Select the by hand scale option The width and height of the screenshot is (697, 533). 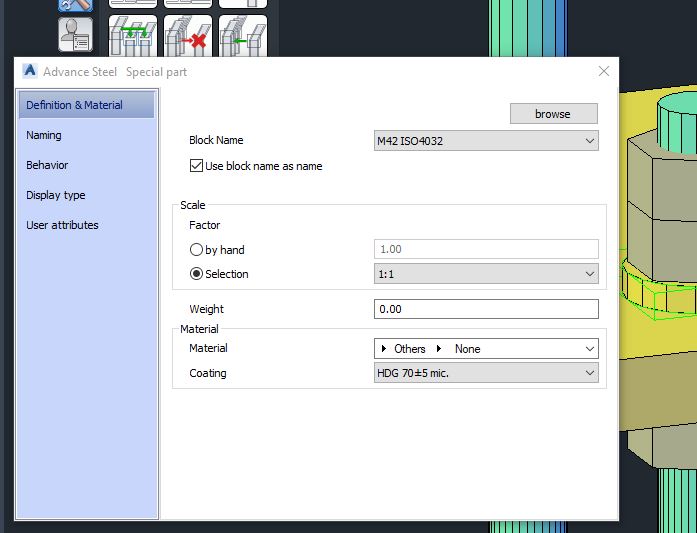pos(196,249)
